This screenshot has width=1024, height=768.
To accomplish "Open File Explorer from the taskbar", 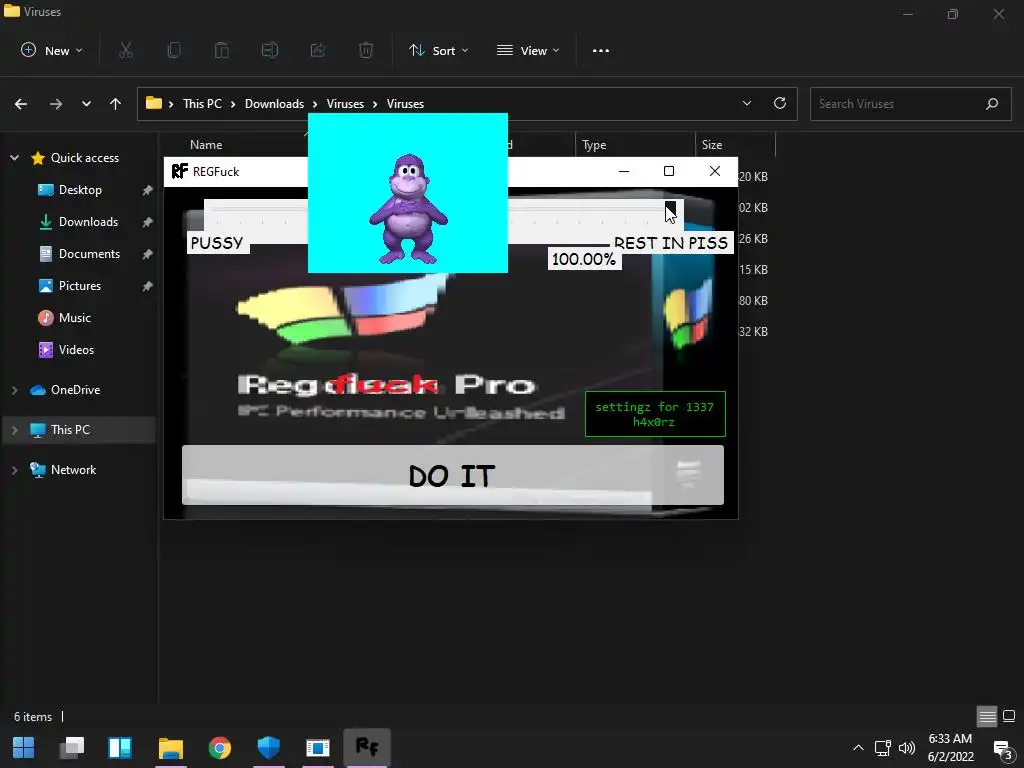I will point(171,747).
